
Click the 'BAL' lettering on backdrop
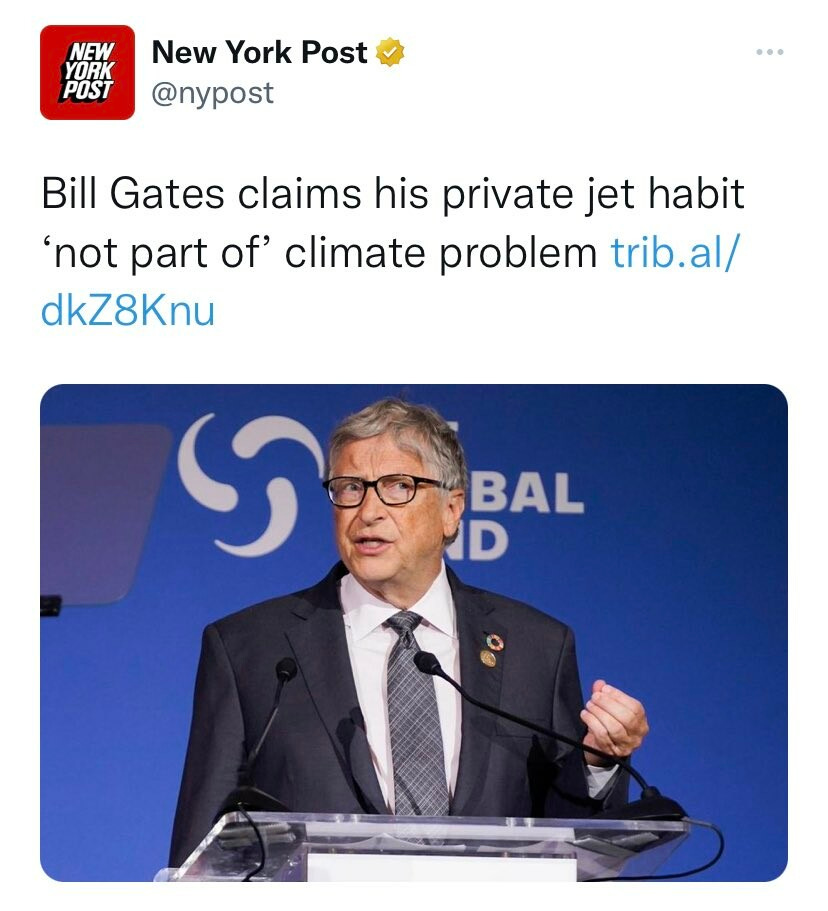pos(526,493)
